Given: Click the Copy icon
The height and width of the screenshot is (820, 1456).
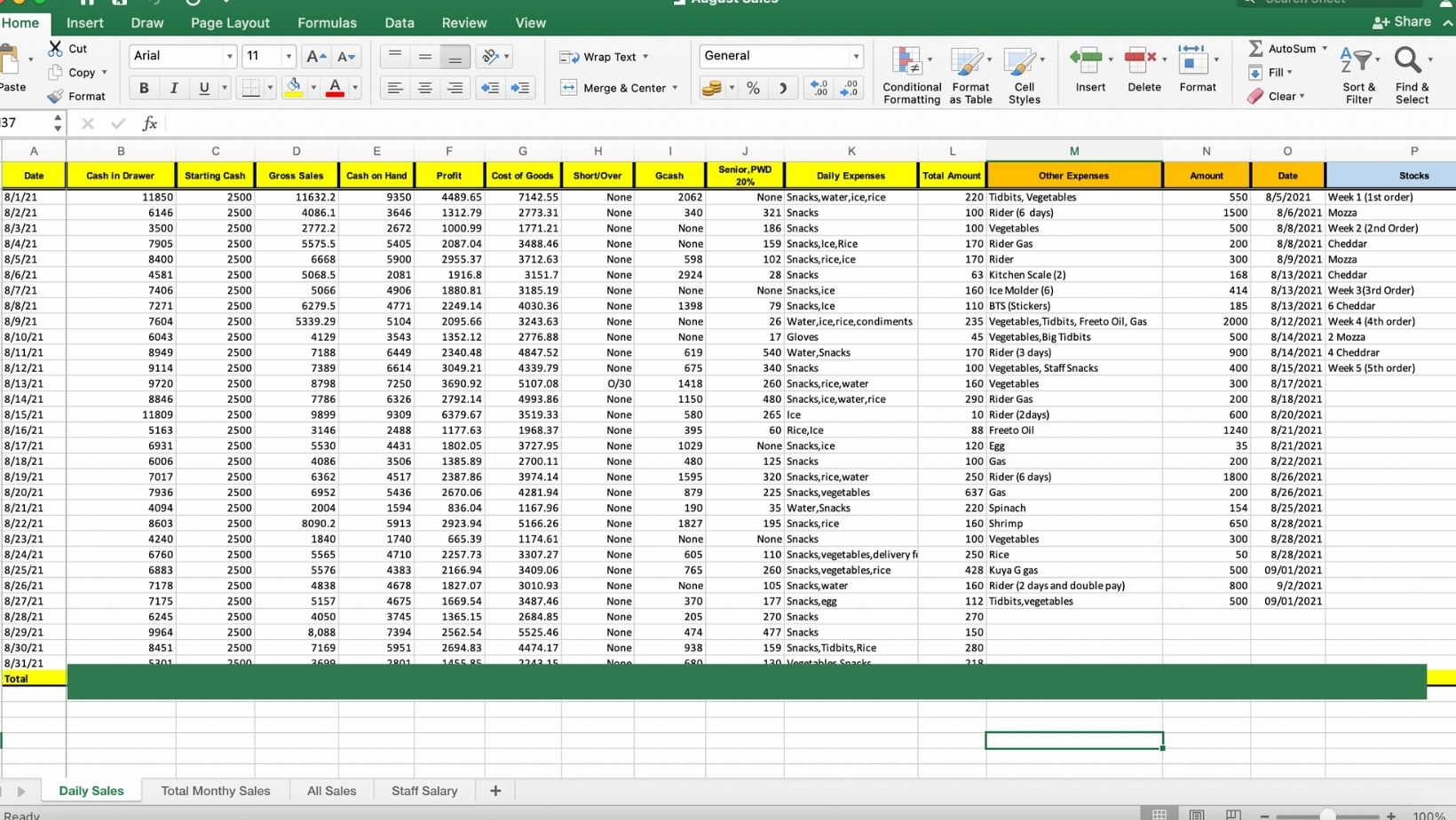Looking at the screenshot, I should pos(56,72).
